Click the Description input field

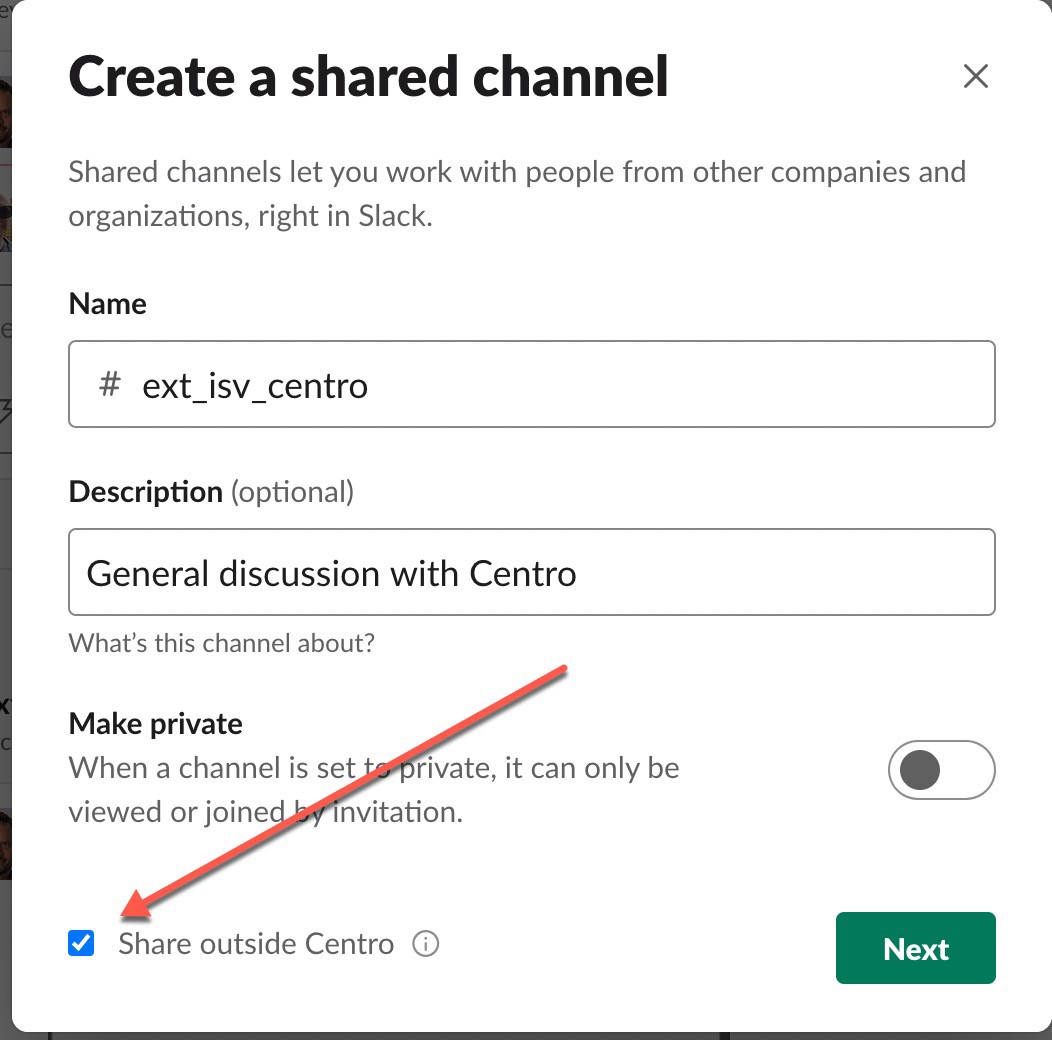(x=531, y=572)
